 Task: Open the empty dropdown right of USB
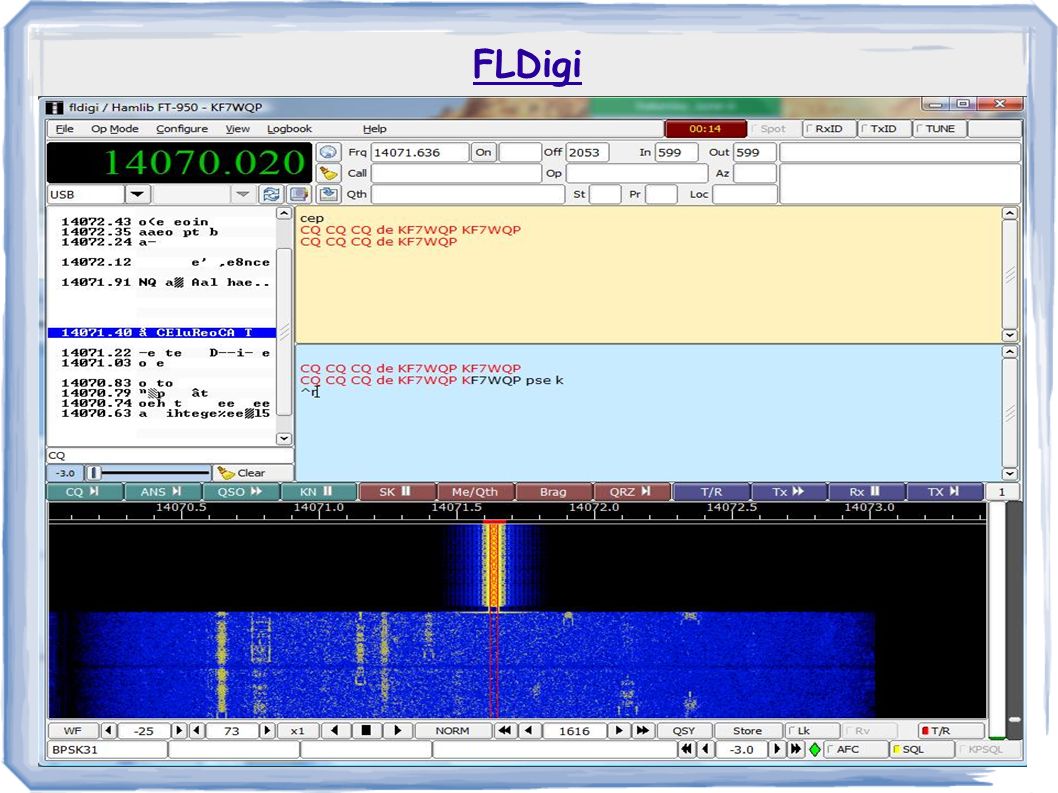click(243, 194)
